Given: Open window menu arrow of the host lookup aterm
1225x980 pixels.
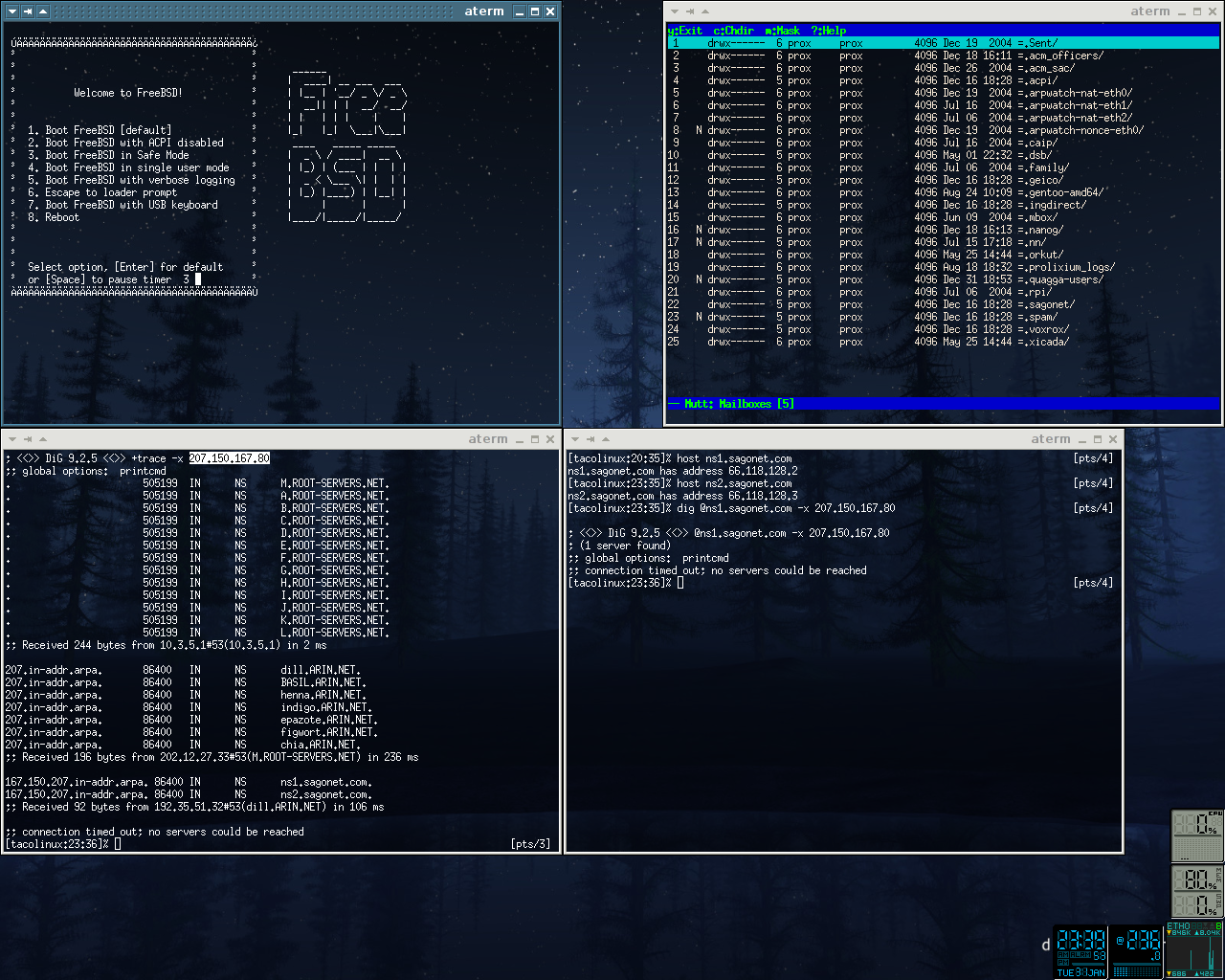Looking at the screenshot, I should tap(574, 439).
